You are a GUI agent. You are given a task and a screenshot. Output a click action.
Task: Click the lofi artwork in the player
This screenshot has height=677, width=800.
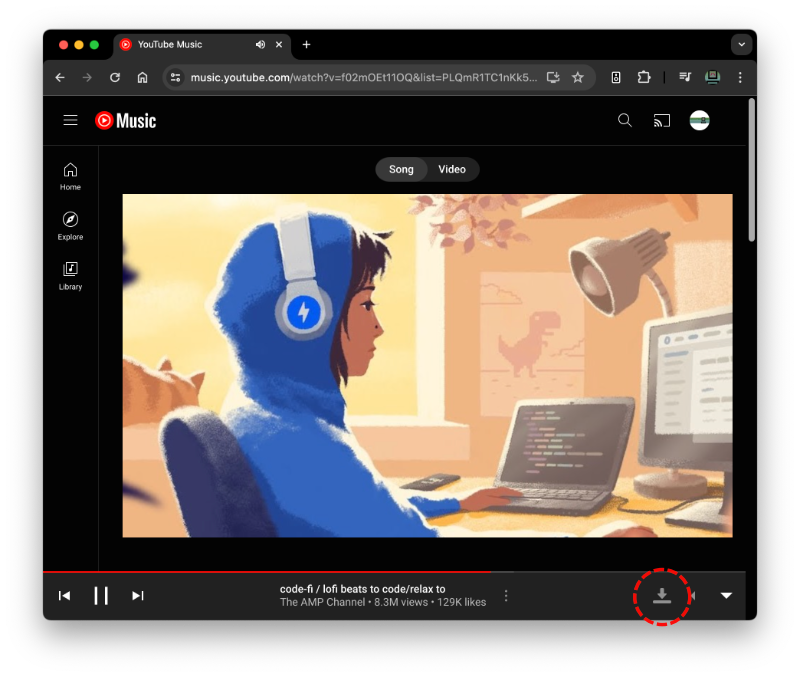[x=428, y=365]
